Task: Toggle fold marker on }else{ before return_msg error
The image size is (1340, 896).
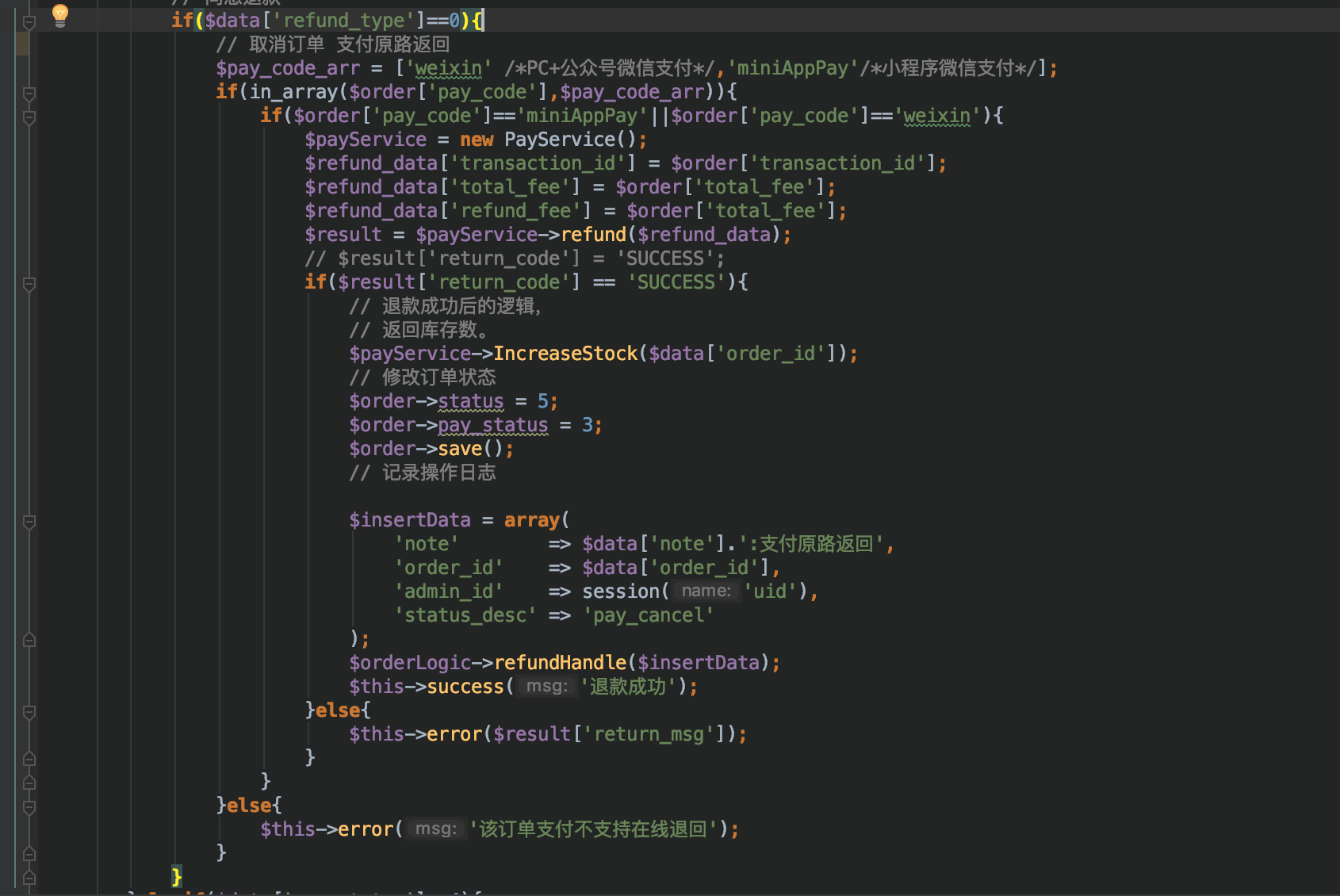Action: 29,712
